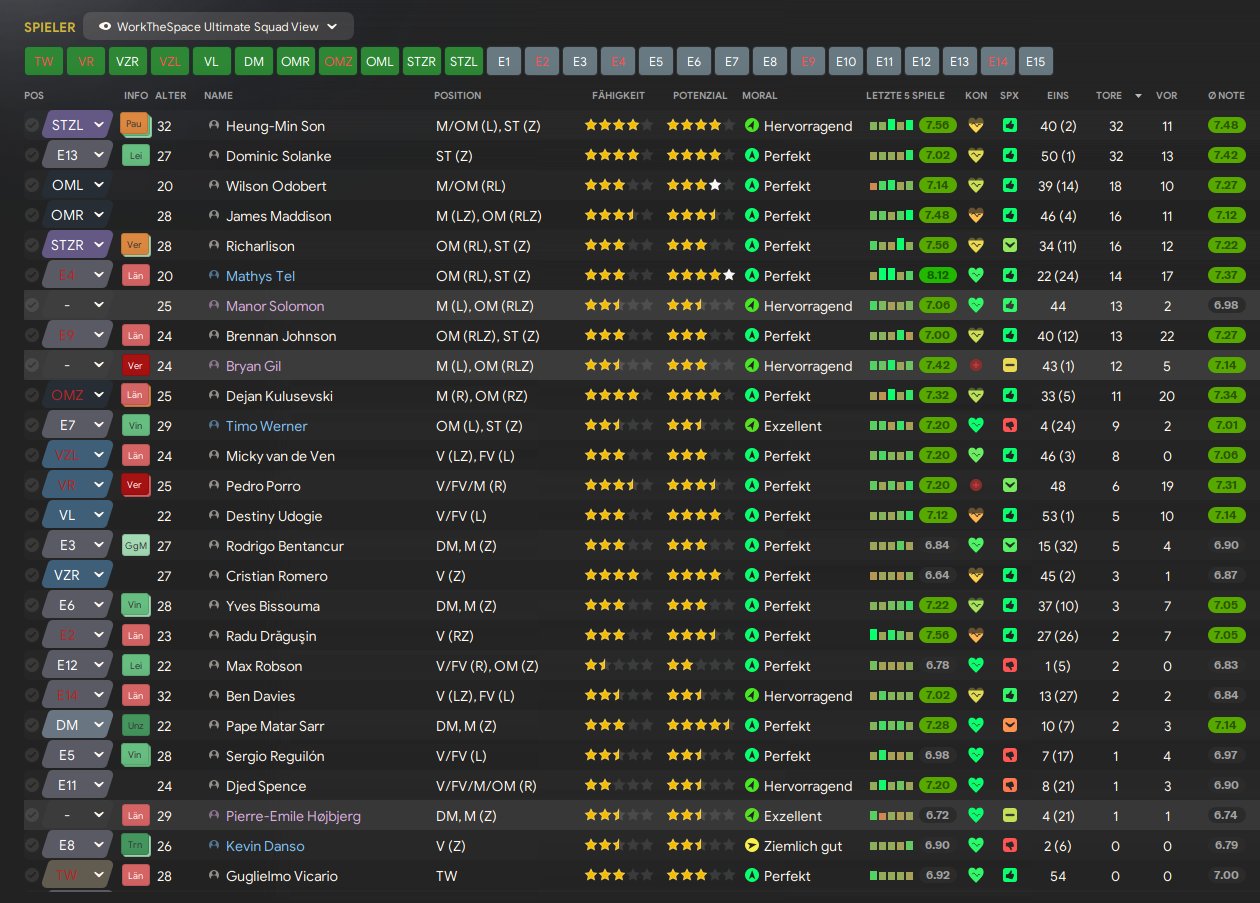This screenshot has width=1260, height=903.
Task: Tick the selection circle for Manor Solomon
Action: click(x=32, y=306)
